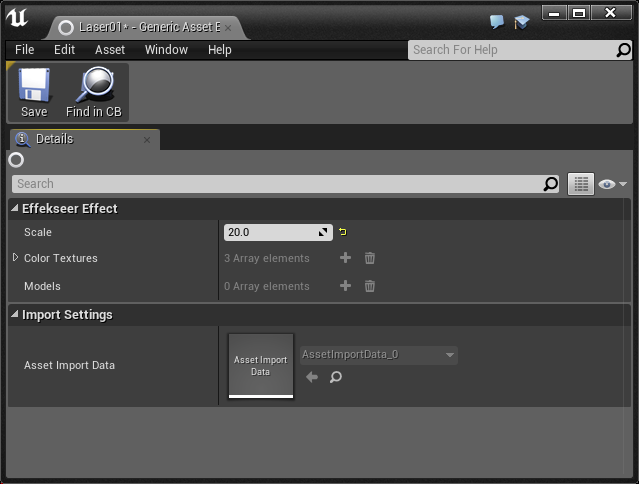Open the tutorials graduation cap icon
This screenshot has width=639, height=484.
521,22
